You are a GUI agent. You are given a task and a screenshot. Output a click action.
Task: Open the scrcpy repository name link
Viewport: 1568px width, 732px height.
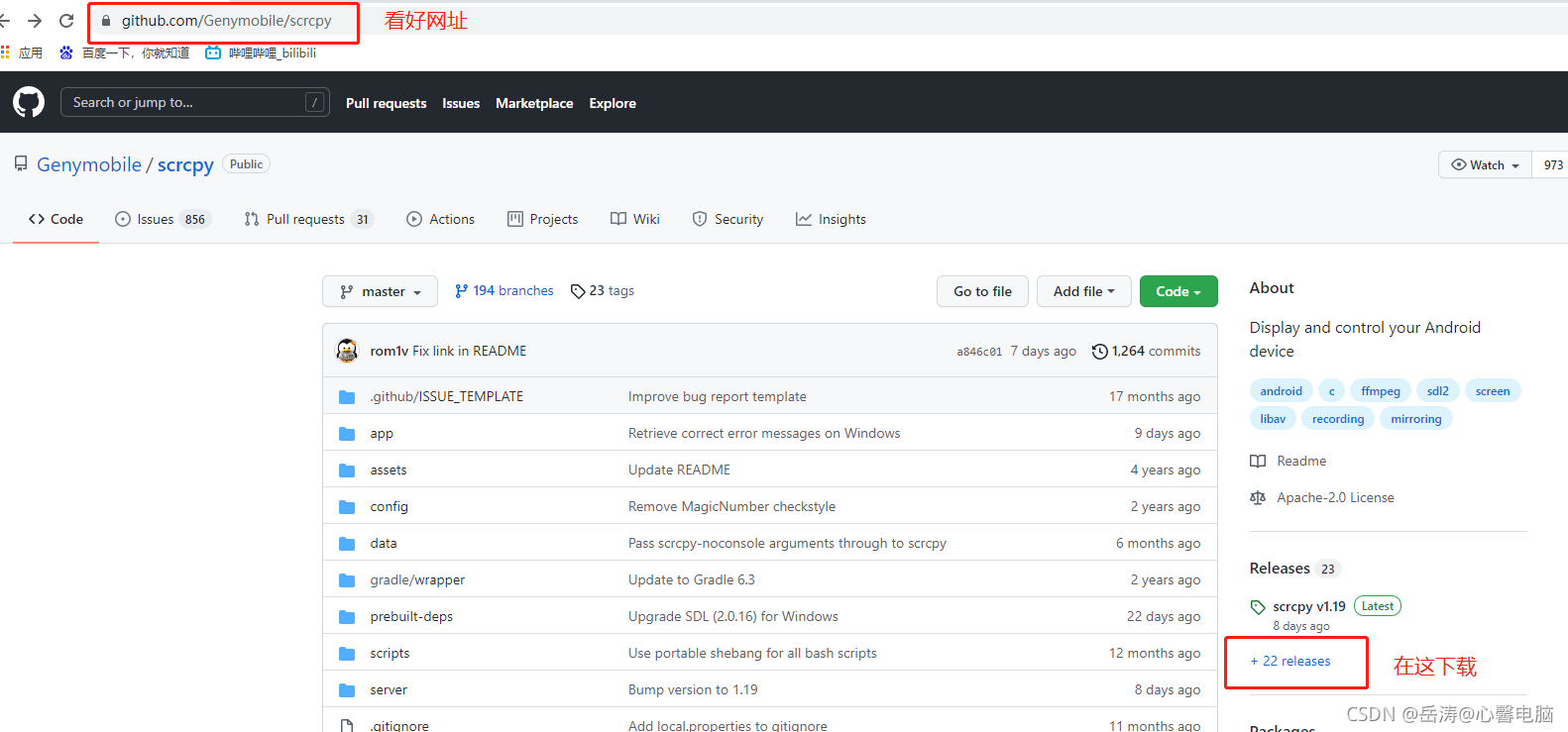coord(185,164)
